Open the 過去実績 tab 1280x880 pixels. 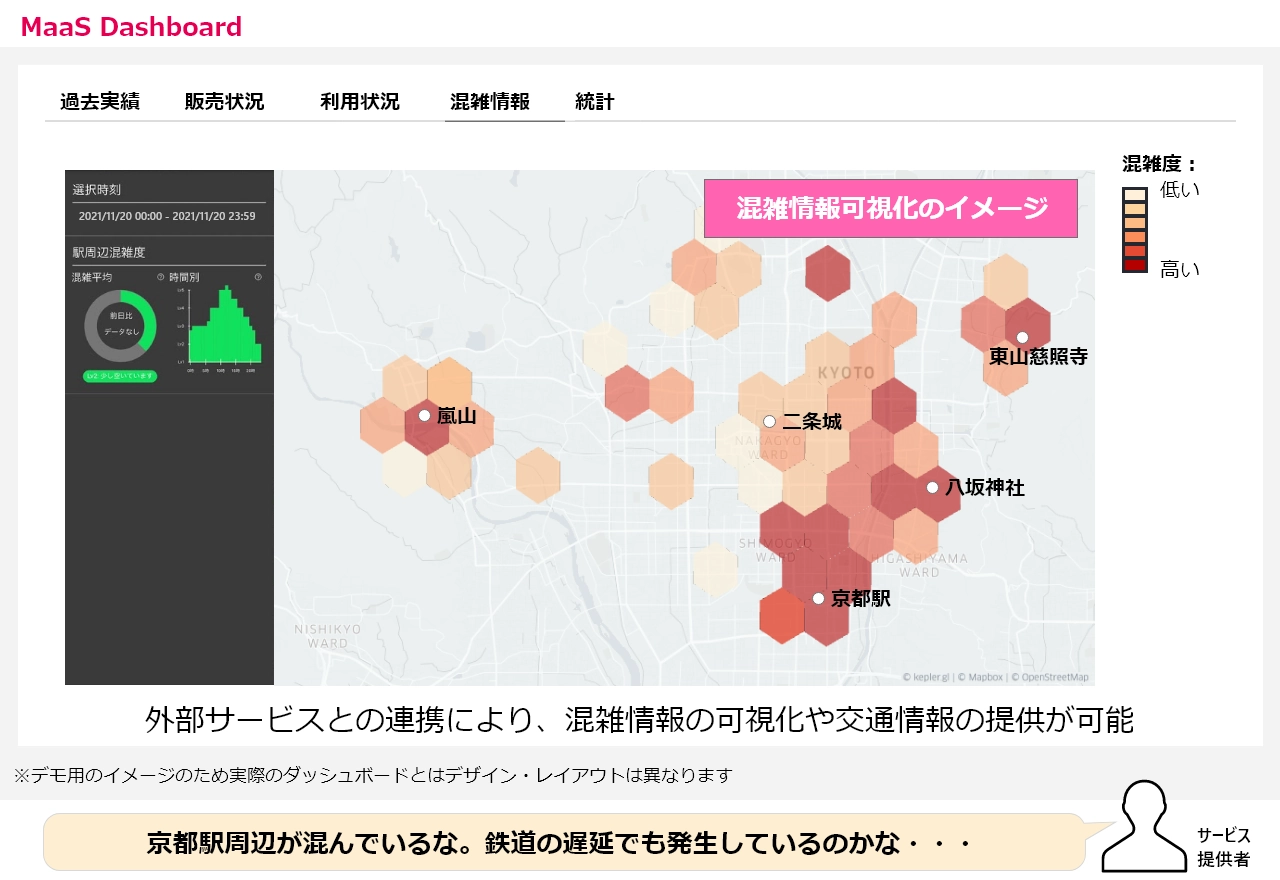coord(100,102)
